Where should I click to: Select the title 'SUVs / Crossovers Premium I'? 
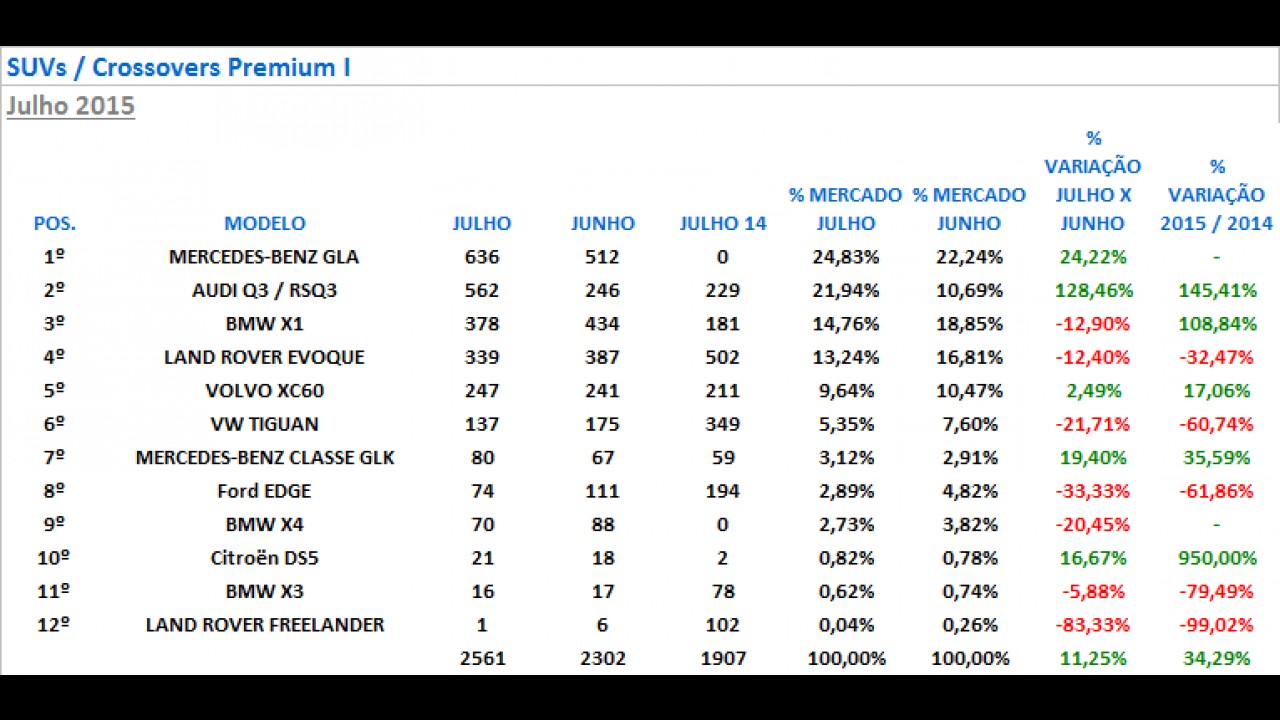pyautogui.click(x=178, y=68)
